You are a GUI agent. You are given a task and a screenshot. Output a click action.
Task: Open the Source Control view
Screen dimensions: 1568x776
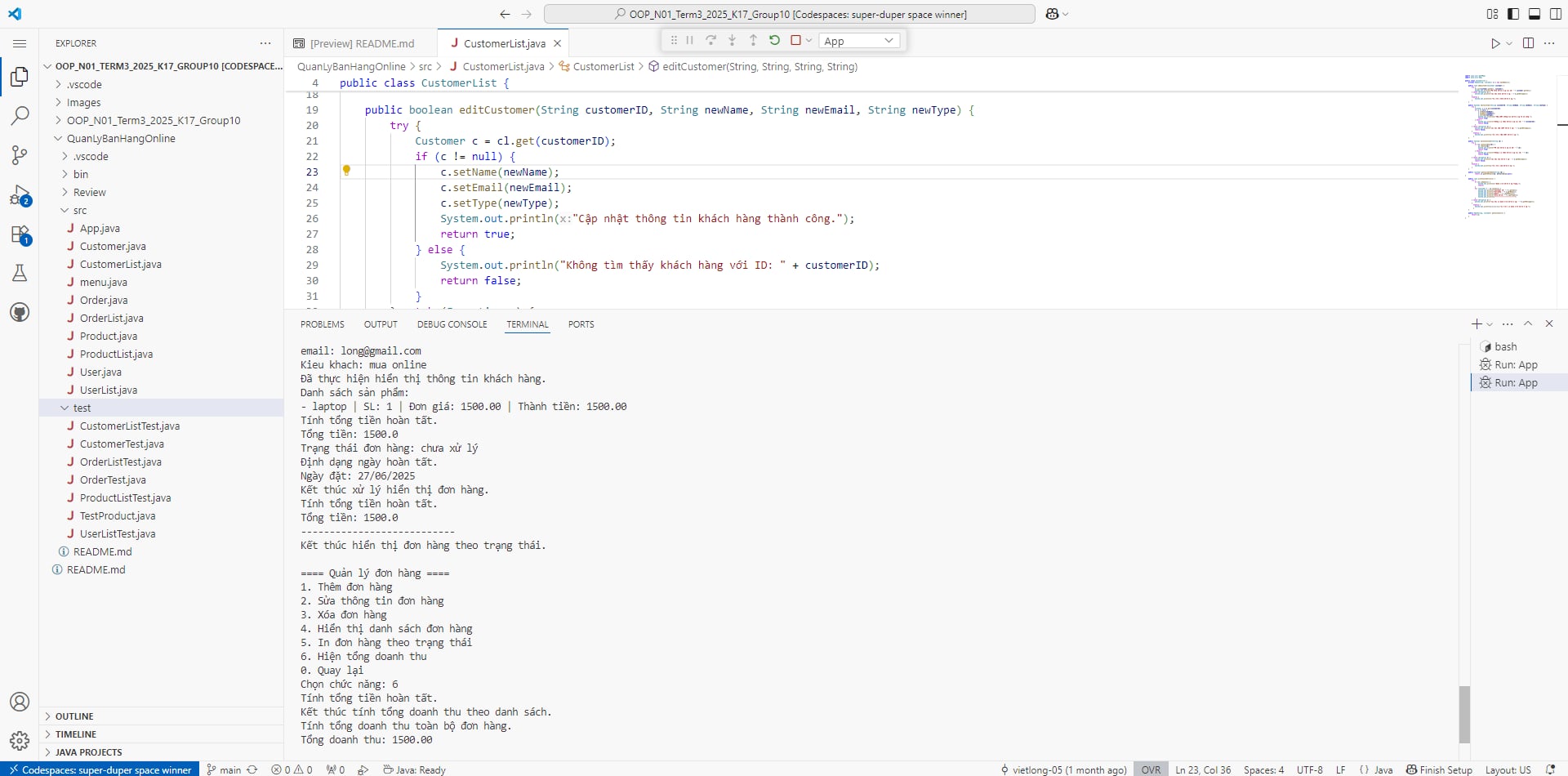click(20, 155)
